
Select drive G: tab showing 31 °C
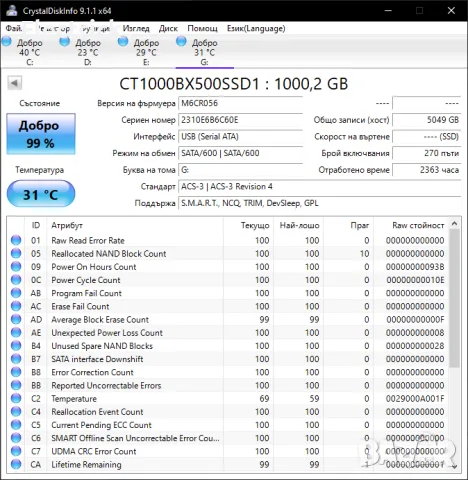click(204, 52)
